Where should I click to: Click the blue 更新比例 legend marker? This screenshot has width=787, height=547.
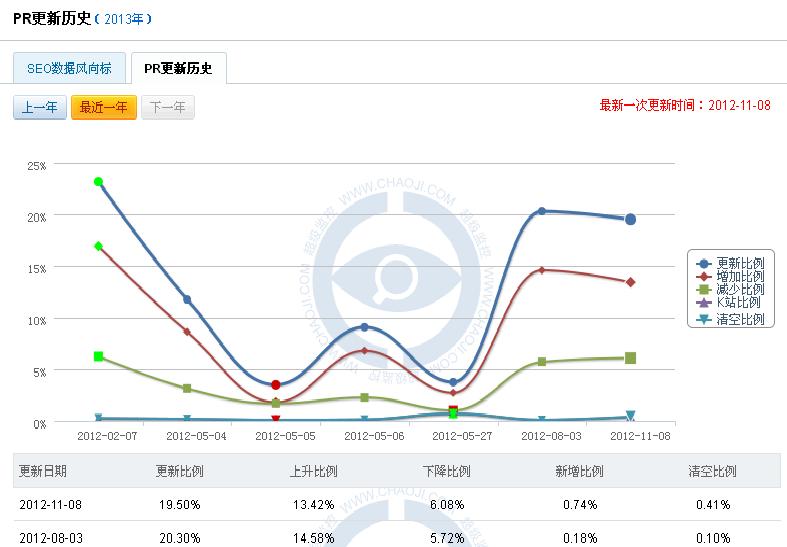pos(704,263)
